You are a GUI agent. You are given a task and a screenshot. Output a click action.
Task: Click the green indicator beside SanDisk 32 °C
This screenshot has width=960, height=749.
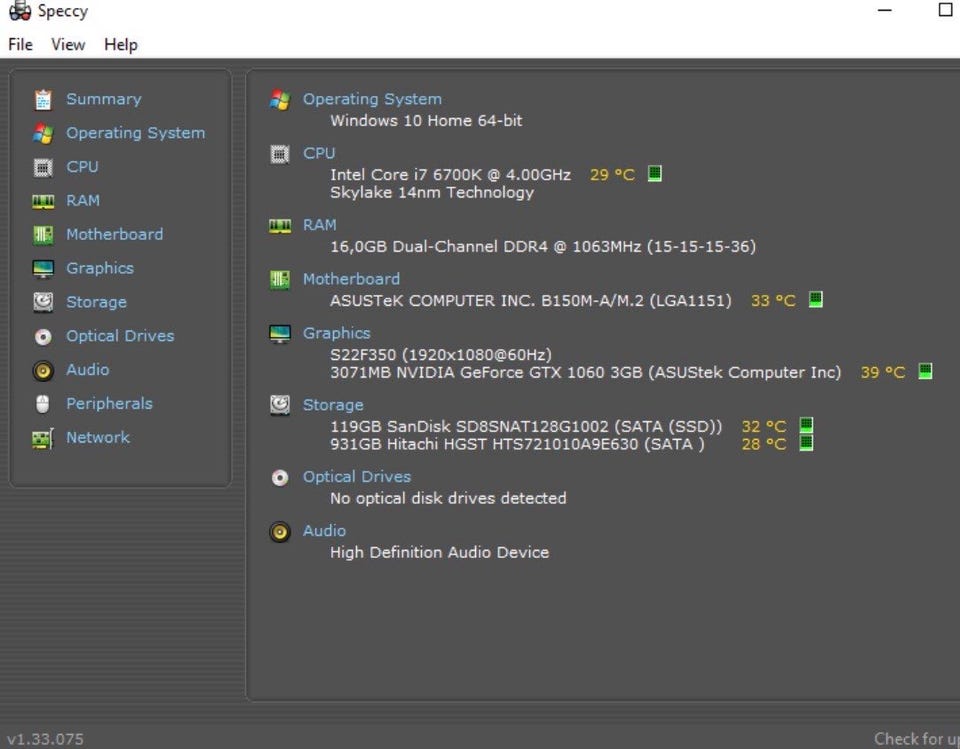pyautogui.click(x=806, y=424)
